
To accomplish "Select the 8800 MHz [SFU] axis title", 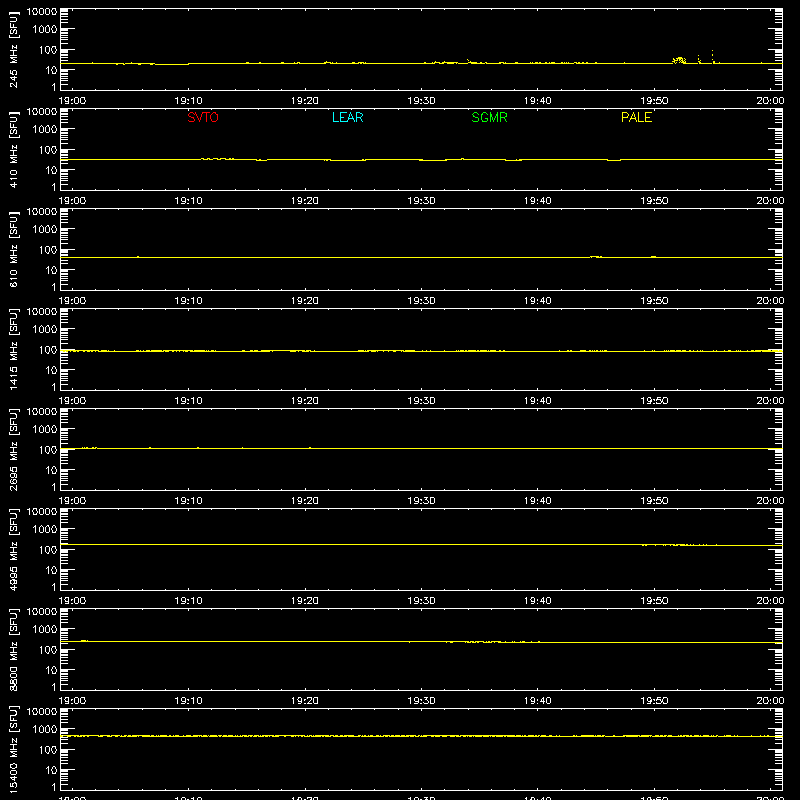I will tap(14, 649).
